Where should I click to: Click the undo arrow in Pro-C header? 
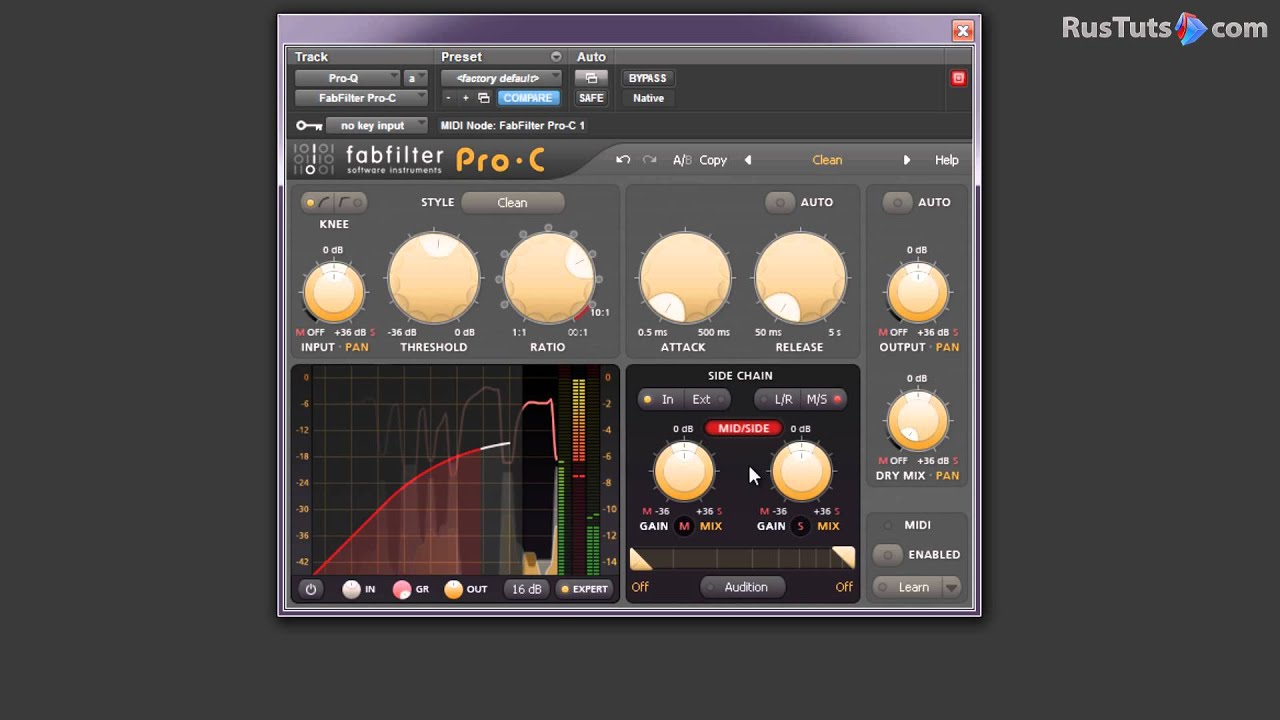click(x=623, y=160)
